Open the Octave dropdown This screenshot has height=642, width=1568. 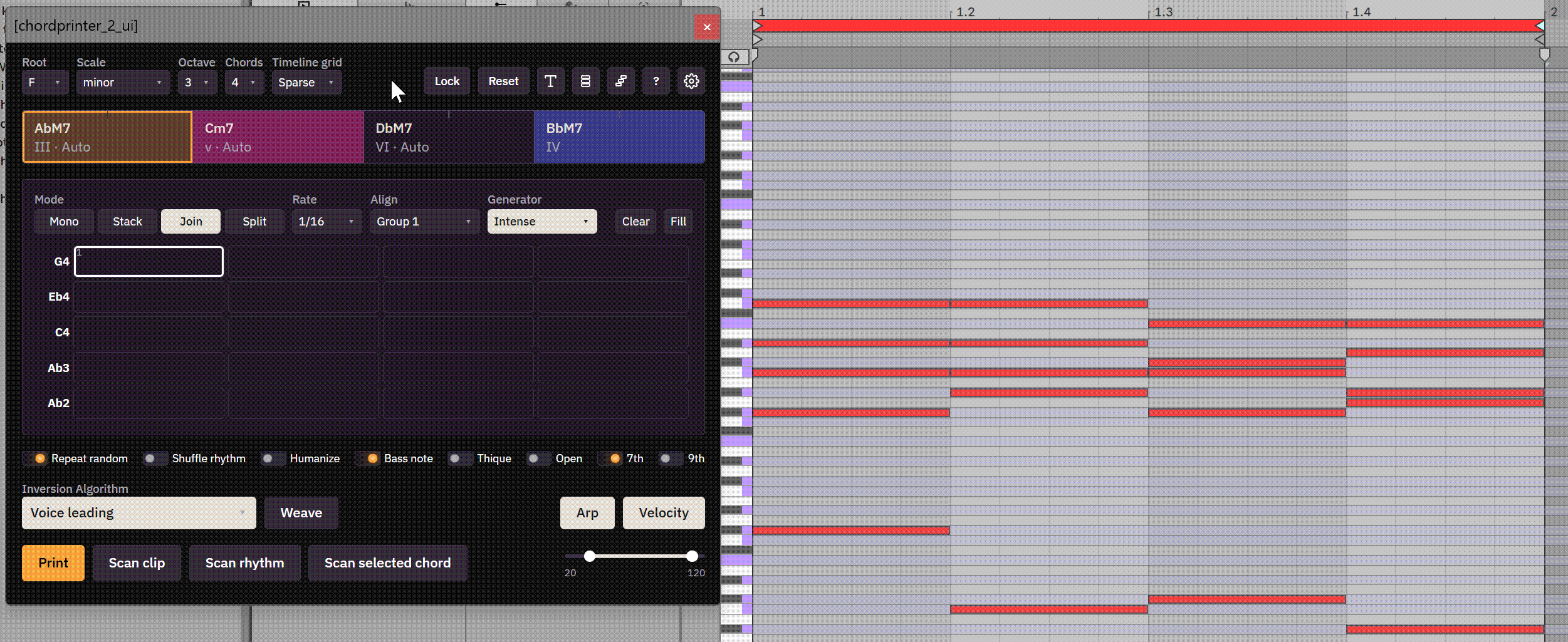pos(197,83)
